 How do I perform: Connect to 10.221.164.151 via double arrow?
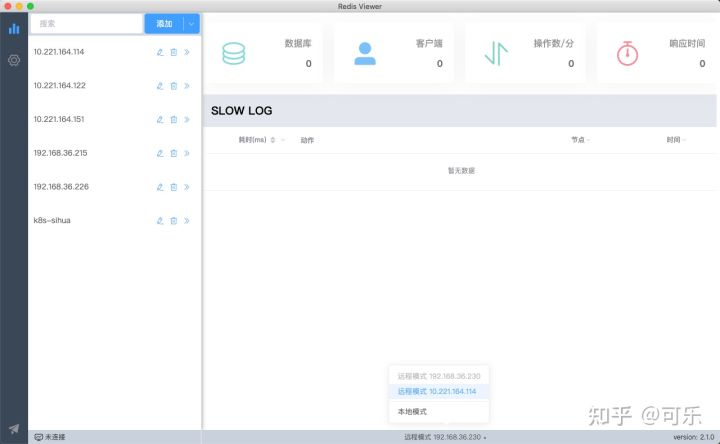(x=187, y=119)
